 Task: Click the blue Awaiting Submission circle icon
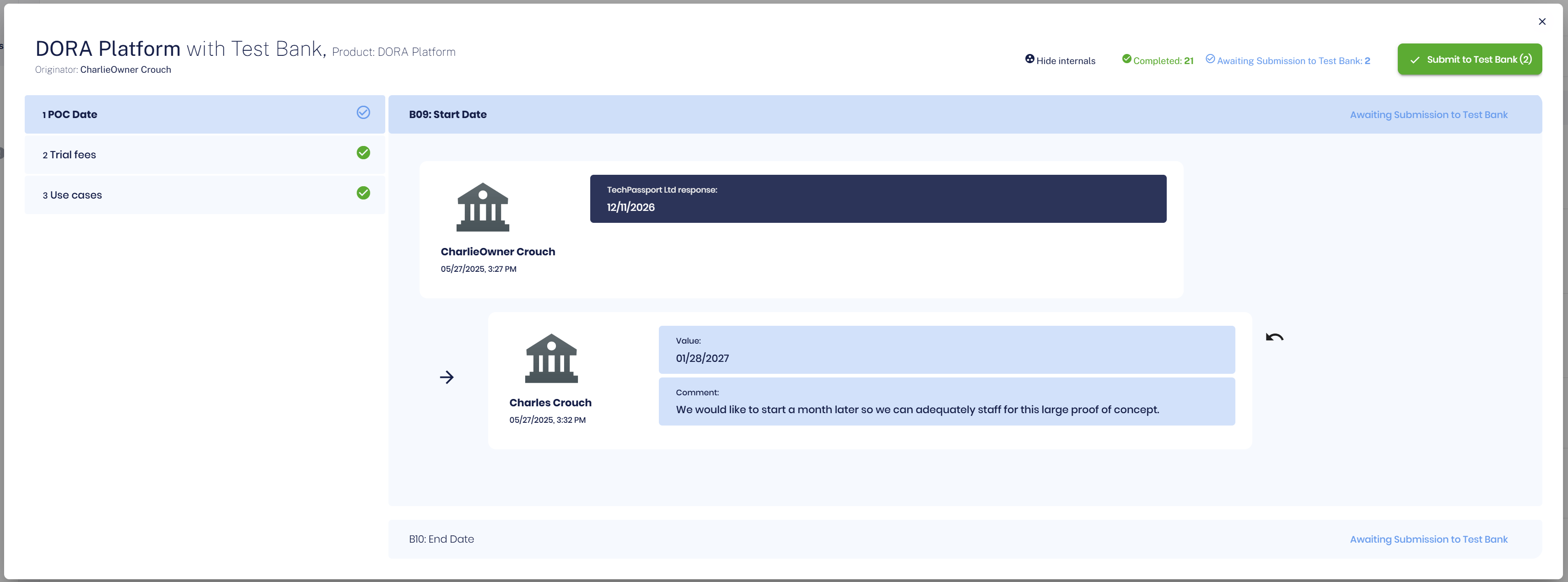point(1210,59)
